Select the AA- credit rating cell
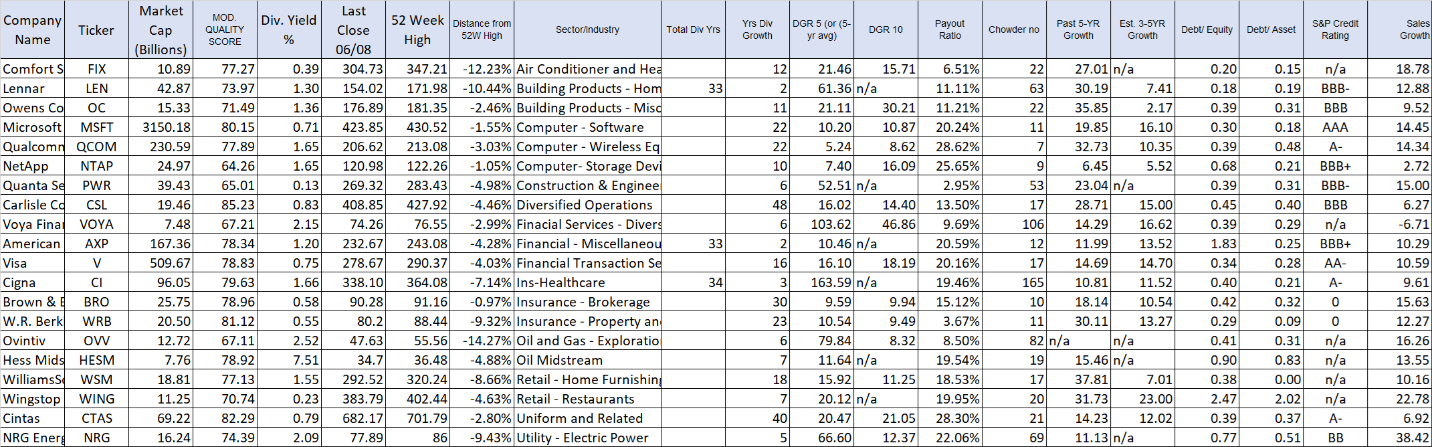Screen dimensions: 1432x447 click(1334, 263)
